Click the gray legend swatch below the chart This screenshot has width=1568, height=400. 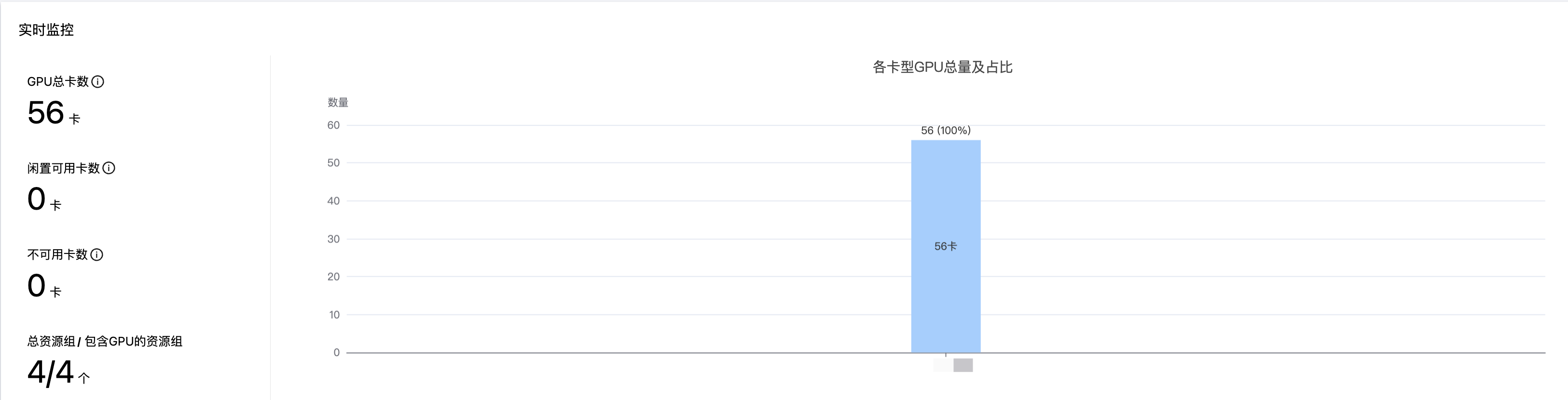coord(963,365)
